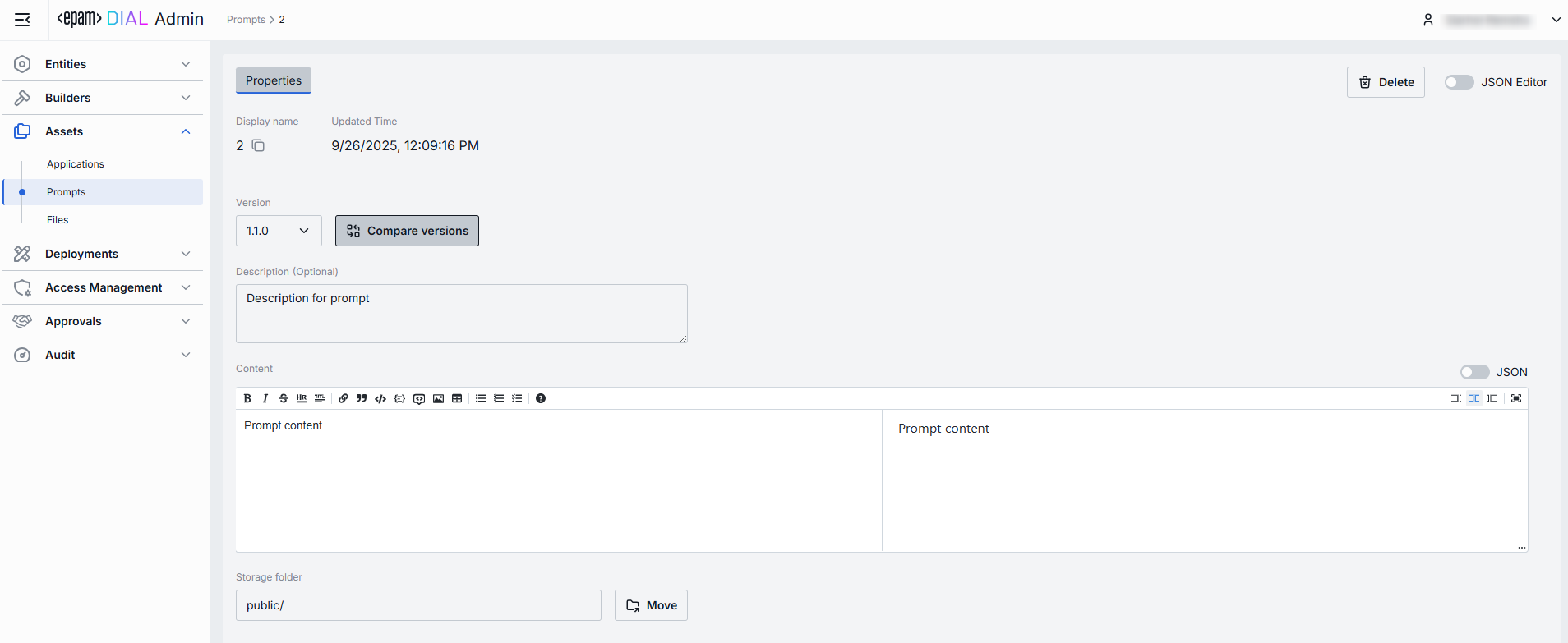This screenshot has height=643, width=1568.
Task: Enable the JSON Editor toggle
Action: click(1459, 82)
